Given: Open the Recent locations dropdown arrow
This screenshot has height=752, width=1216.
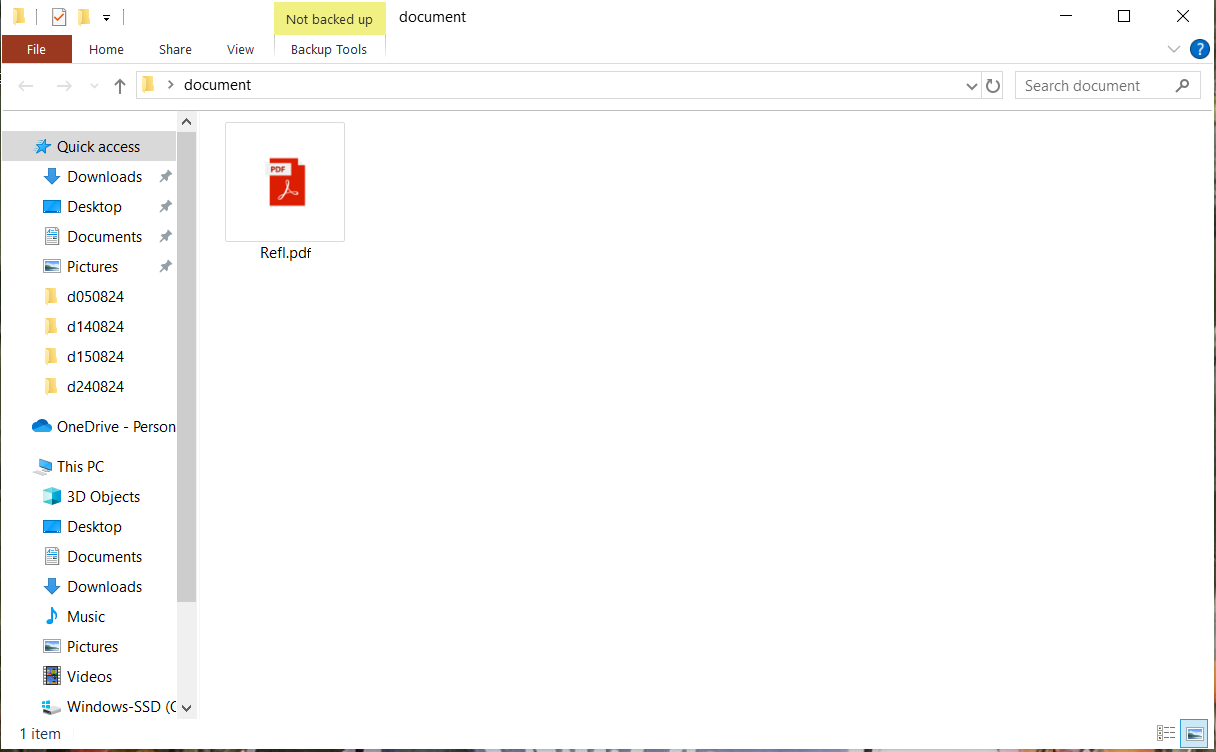Looking at the screenshot, I should (94, 86).
